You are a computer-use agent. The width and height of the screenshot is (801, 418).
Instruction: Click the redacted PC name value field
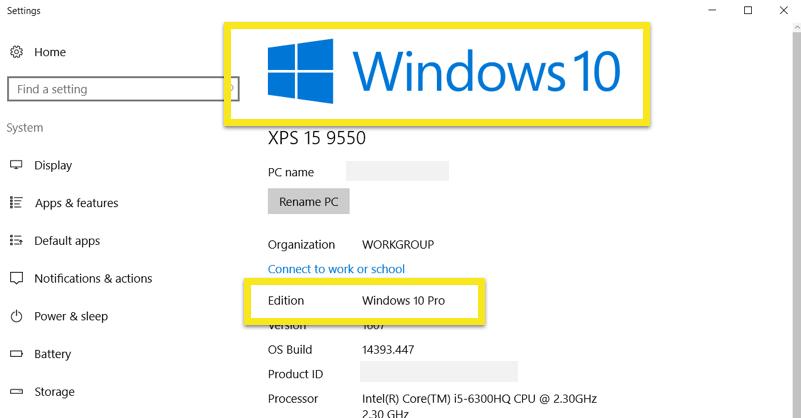click(x=397, y=171)
